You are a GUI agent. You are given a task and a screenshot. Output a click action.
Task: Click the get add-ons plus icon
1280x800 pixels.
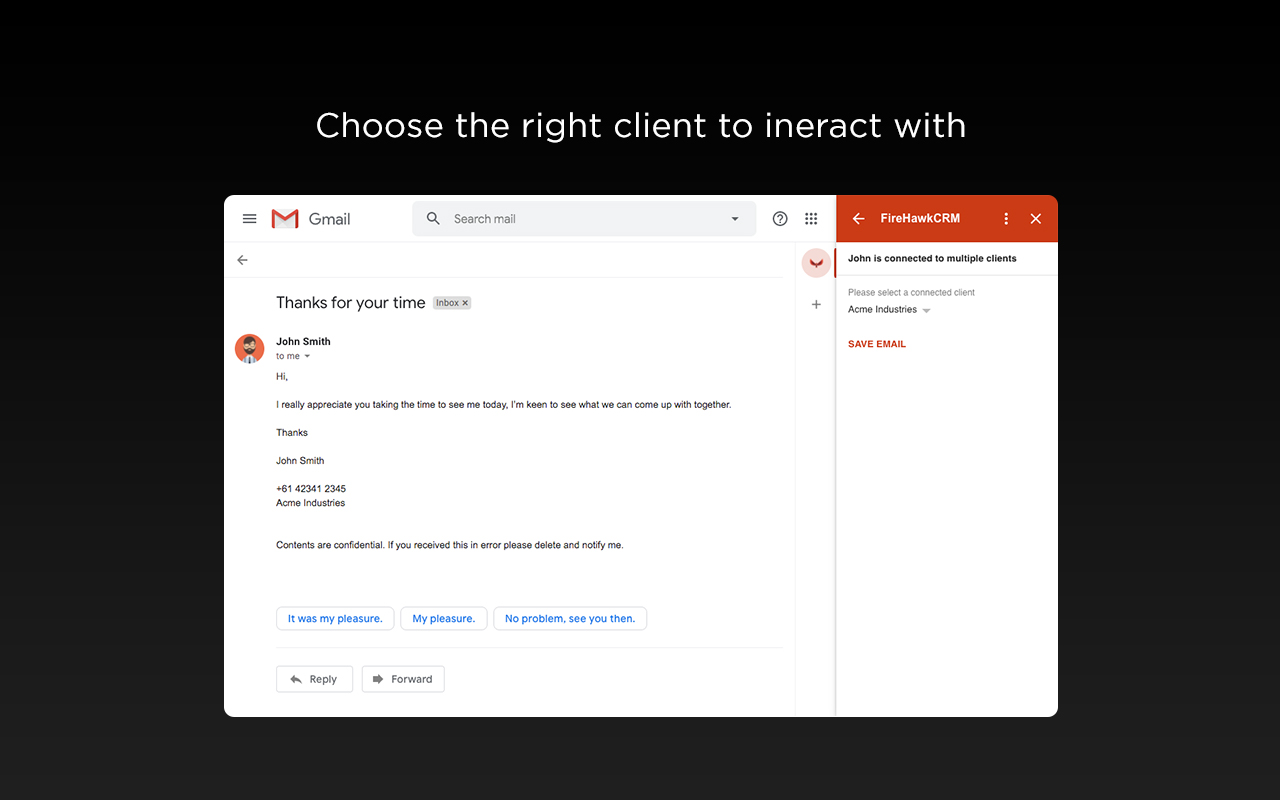[x=816, y=304]
